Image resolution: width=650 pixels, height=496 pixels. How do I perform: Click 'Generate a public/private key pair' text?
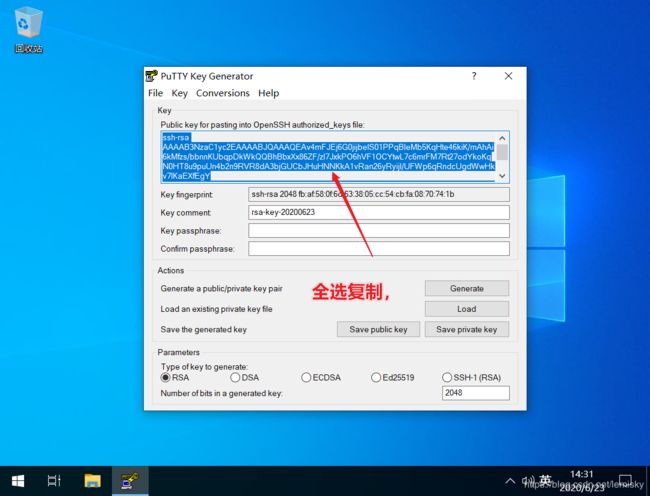pyautogui.click(x=221, y=288)
